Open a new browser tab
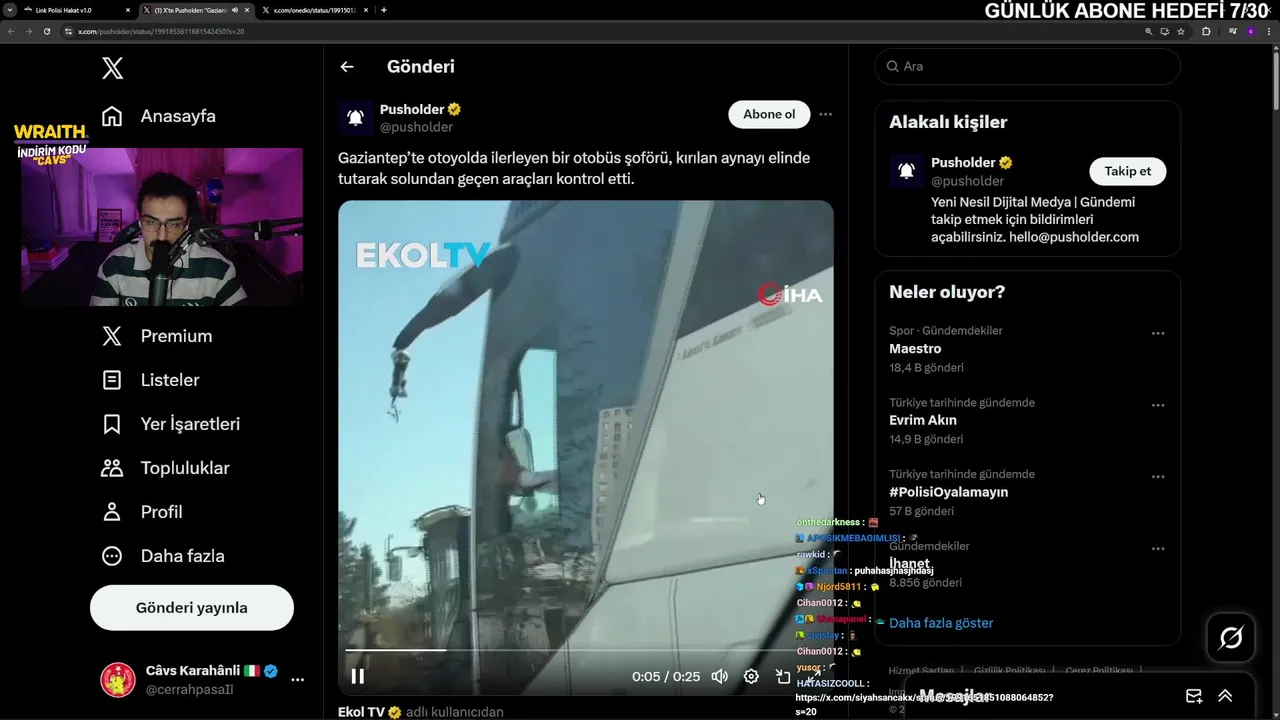The image size is (1280, 720). tap(384, 10)
